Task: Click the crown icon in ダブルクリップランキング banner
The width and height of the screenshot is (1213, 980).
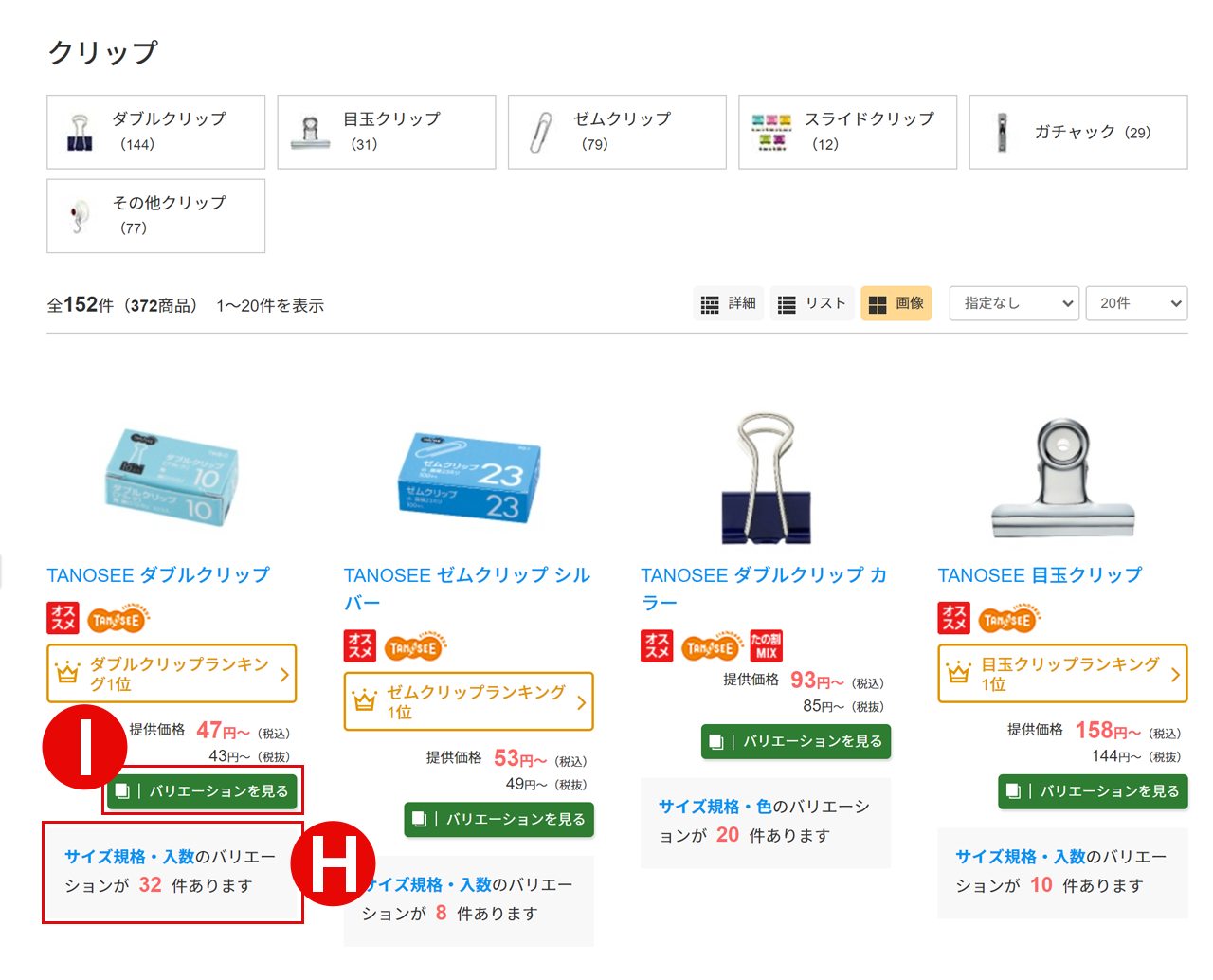Action: pyautogui.click(x=67, y=673)
